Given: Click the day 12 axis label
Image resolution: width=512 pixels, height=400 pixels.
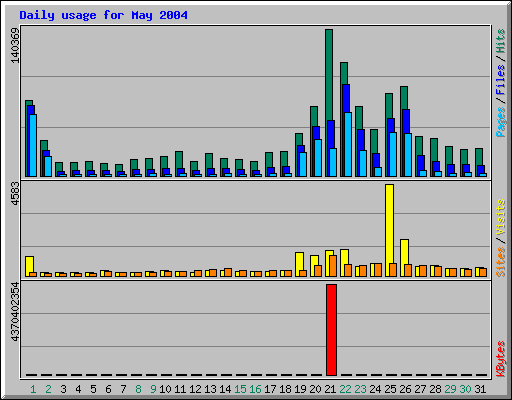Looking at the screenshot, I should [195, 389].
